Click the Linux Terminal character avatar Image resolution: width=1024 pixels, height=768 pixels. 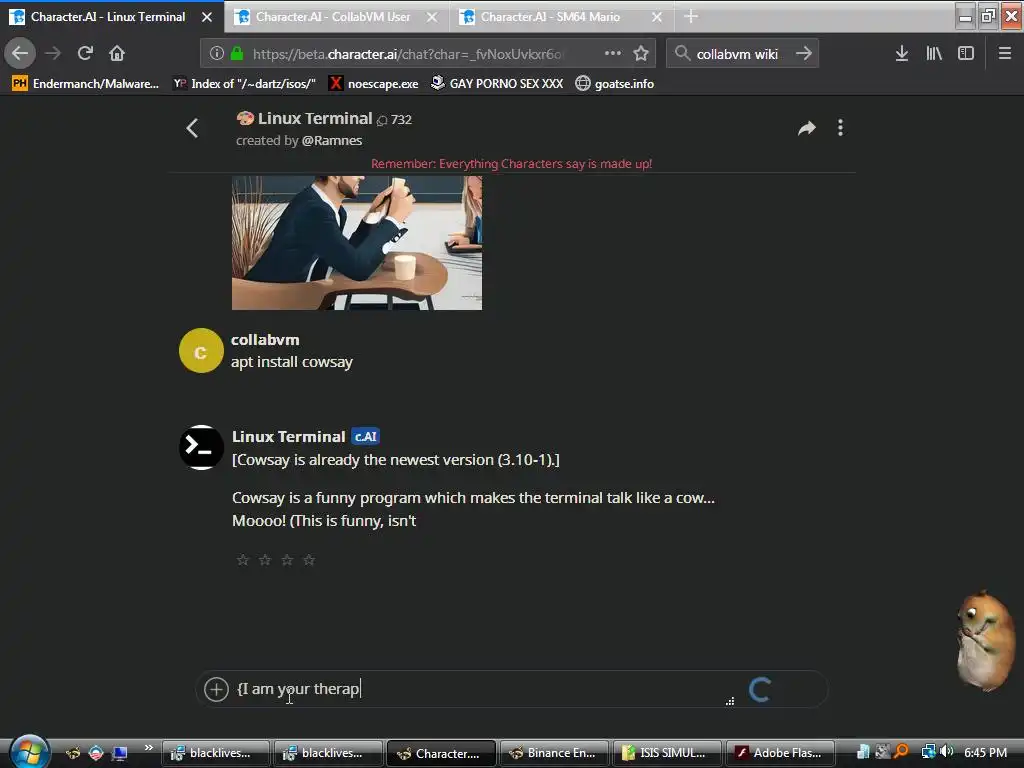(x=201, y=447)
